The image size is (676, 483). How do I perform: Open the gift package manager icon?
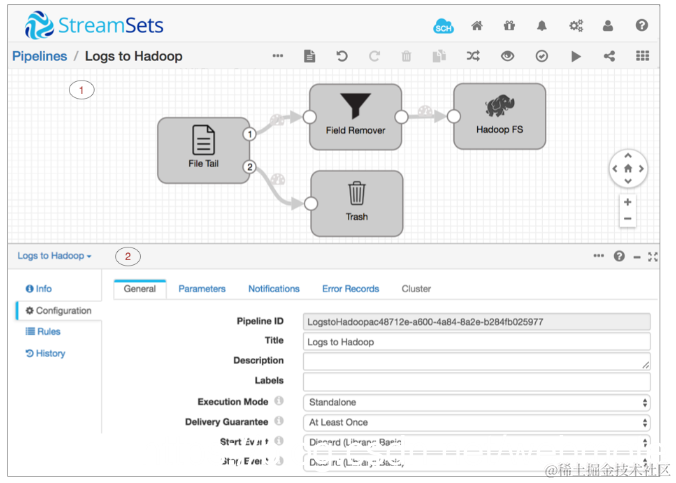point(509,26)
